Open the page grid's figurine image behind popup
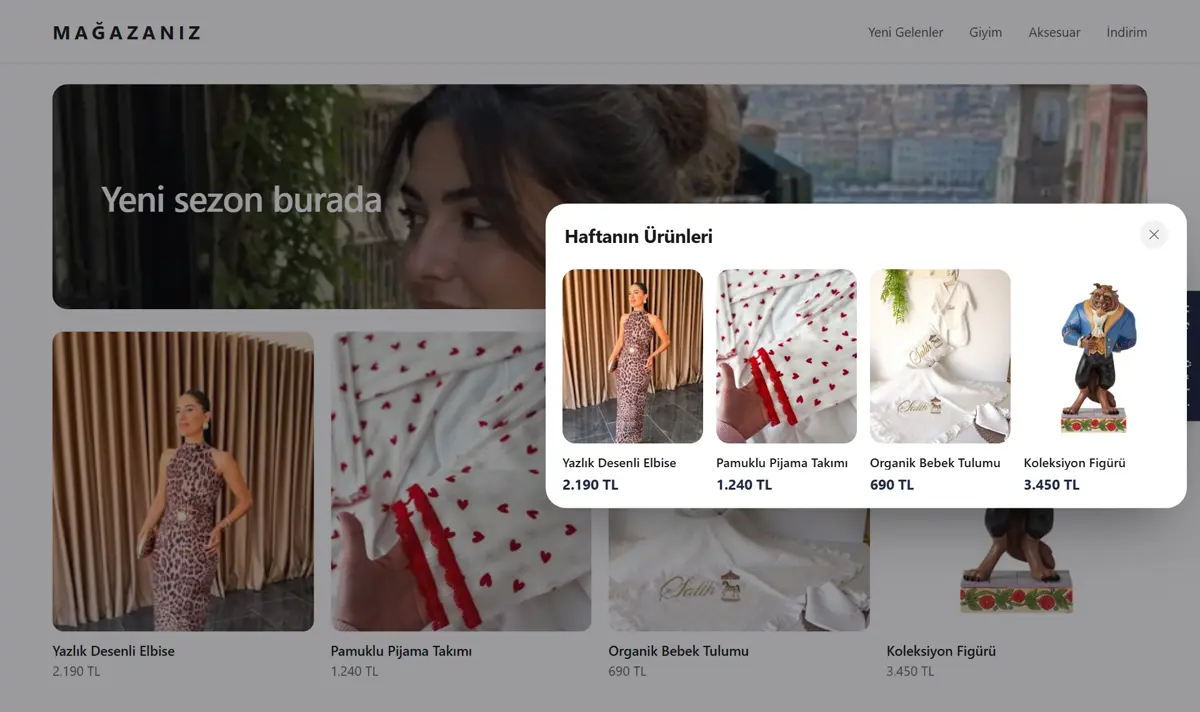Screen dimensions: 1200x712 1017,569
